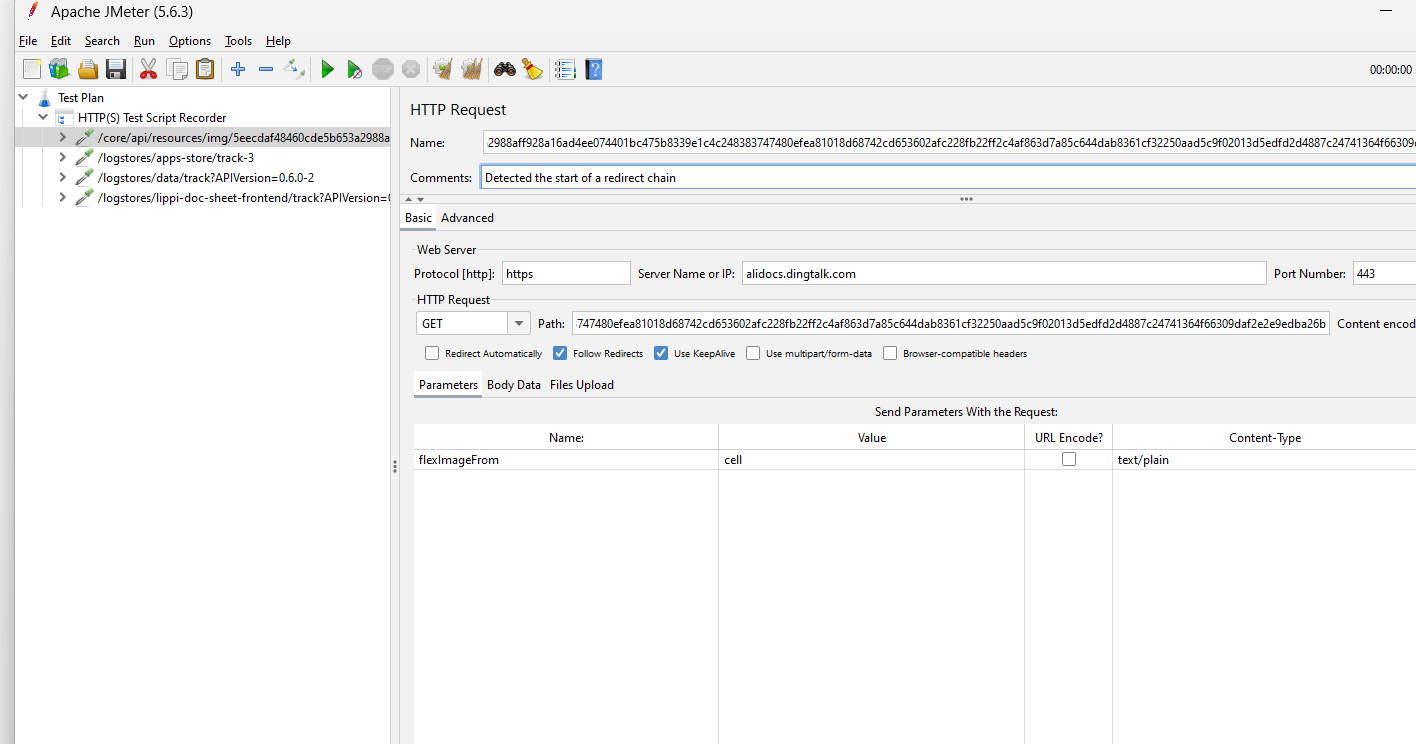Click the Clear All double broom icon

(472, 69)
